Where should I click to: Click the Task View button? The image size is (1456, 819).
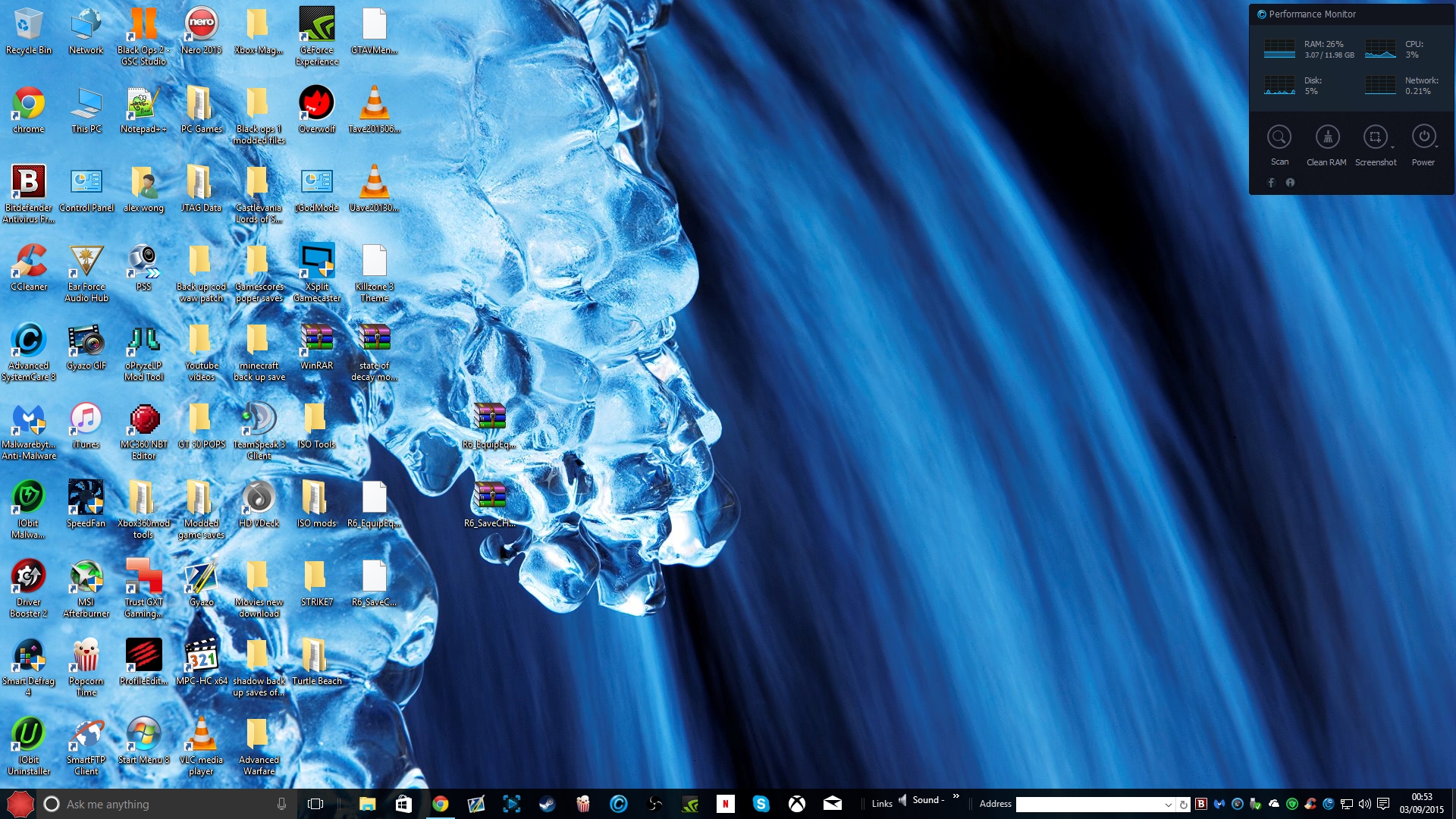[x=315, y=804]
